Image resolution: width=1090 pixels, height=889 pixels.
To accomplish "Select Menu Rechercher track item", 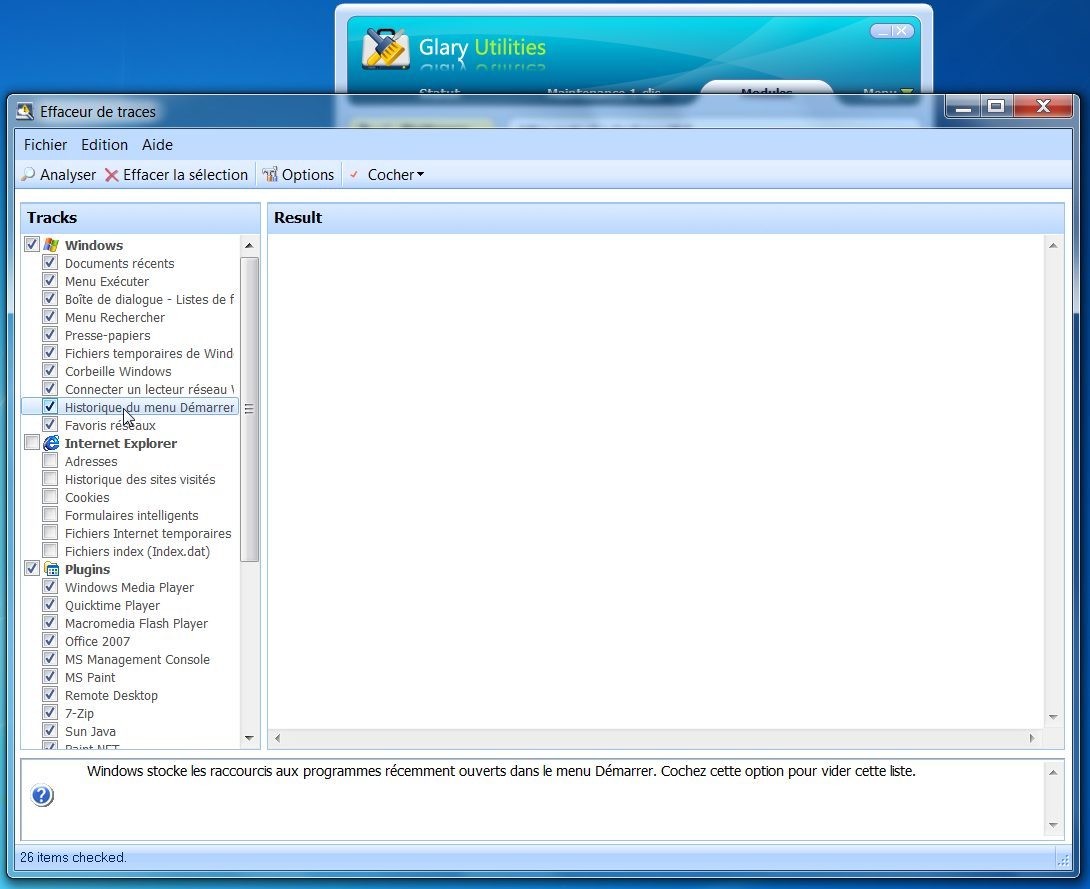I will coord(115,318).
